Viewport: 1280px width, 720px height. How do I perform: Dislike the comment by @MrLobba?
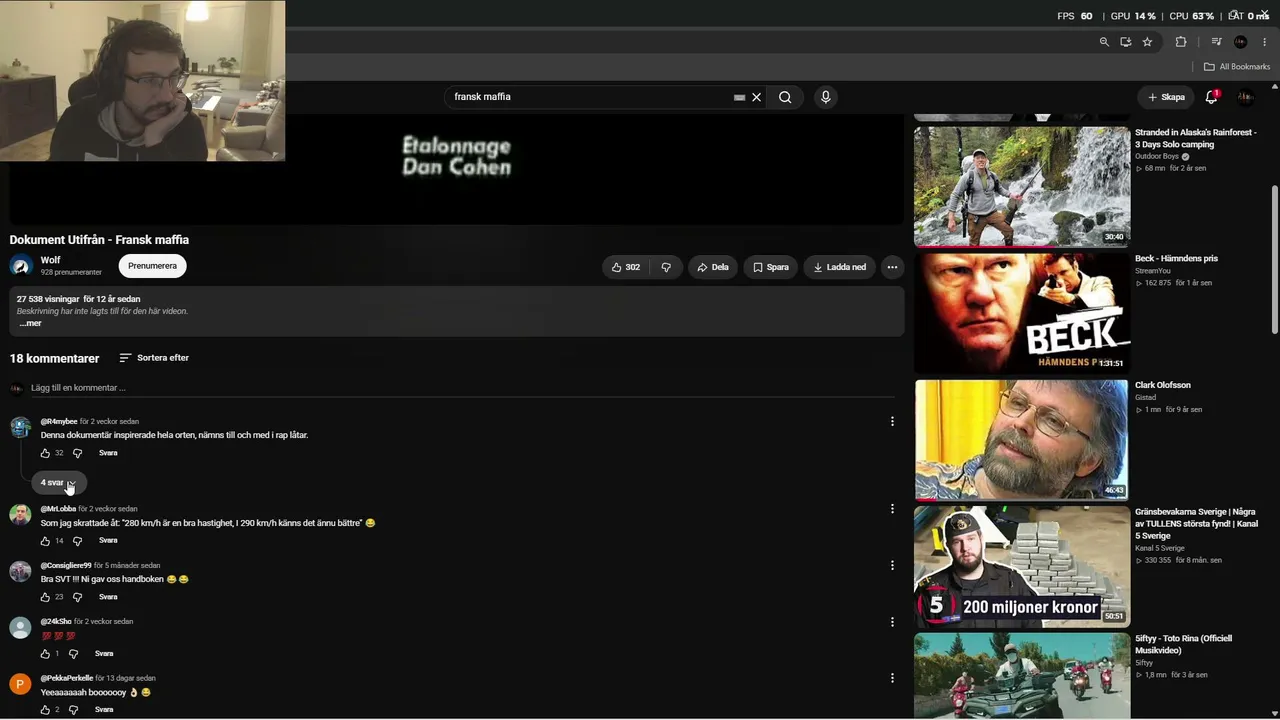coord(77,541)
